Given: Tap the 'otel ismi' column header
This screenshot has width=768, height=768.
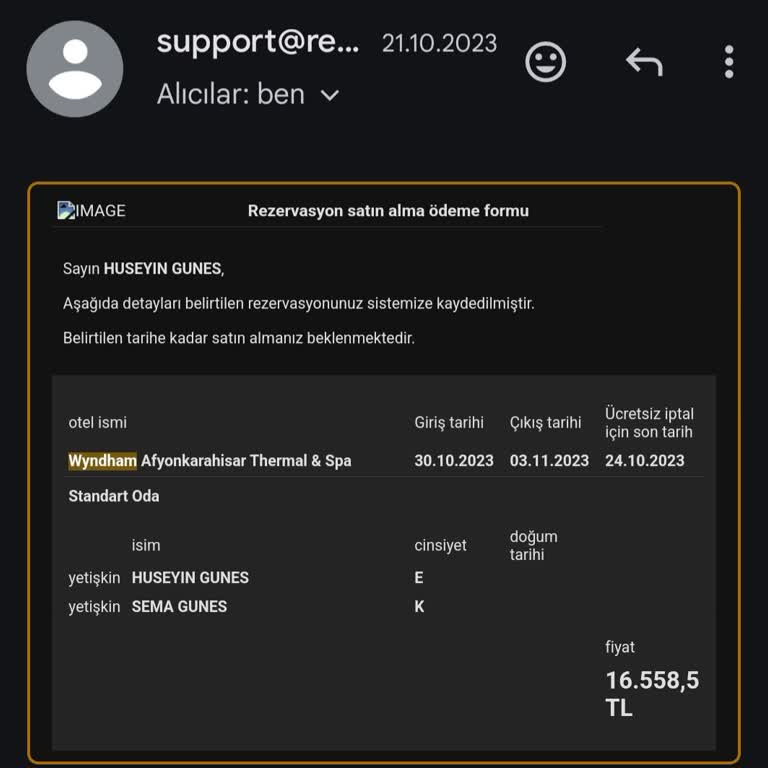Looking at the screenshot, I should click(98, 423).
